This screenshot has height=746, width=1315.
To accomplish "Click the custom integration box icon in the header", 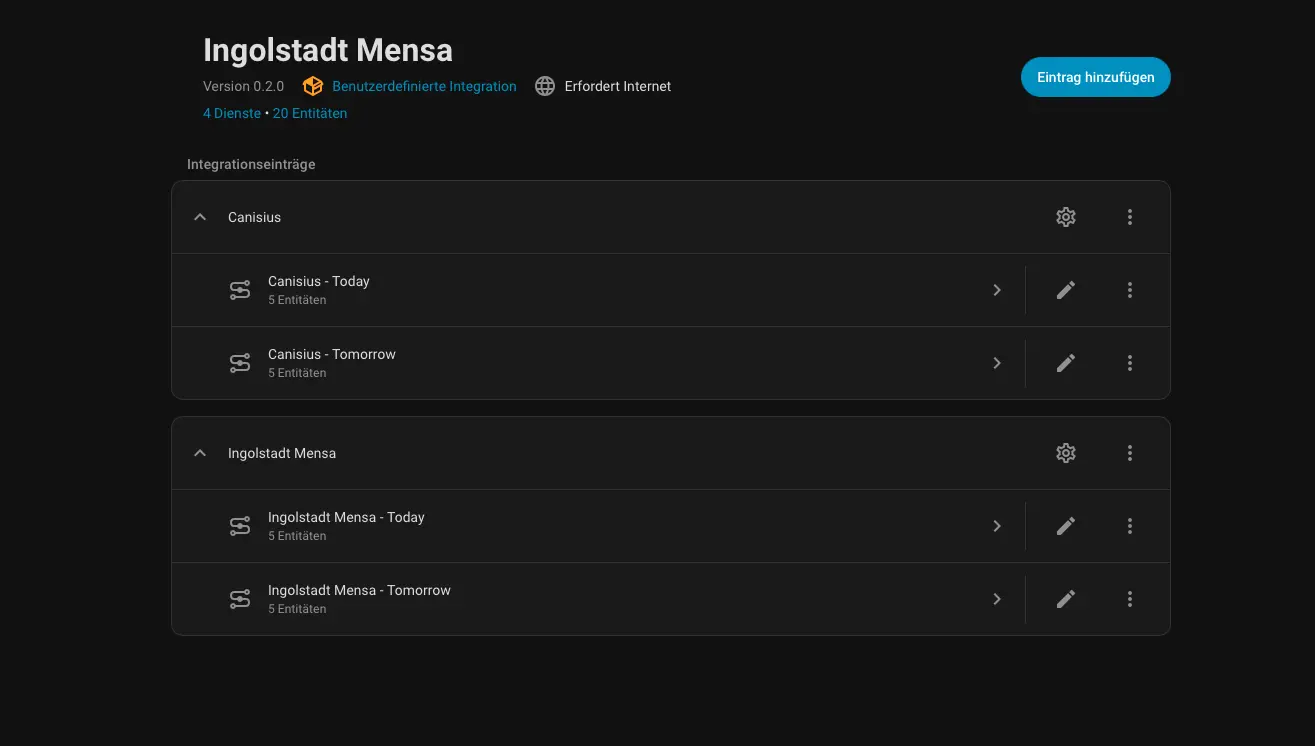I will pyautogui.click(x=313, y=86).
